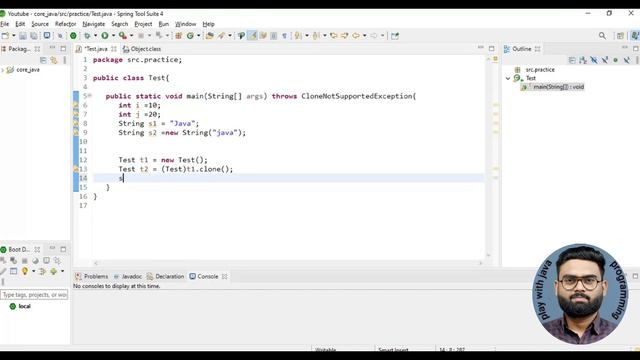Click the Save All toolbar icon
This screenshot has height=360, width=640.
pyautogui.click(x=34, y=36)
